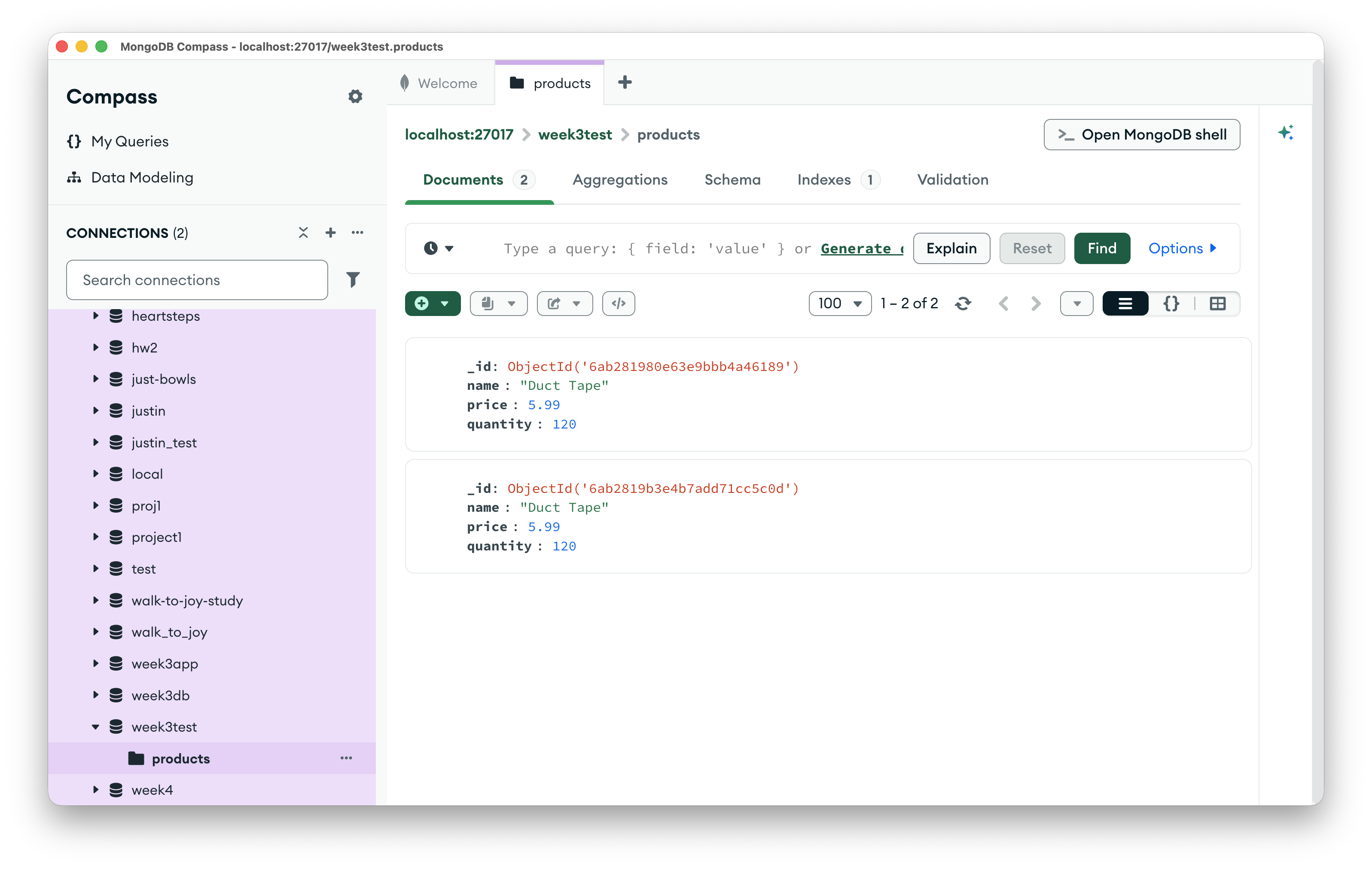This screenshot has height=869, width=1372.
Task: Collapse all connections icon
Action: click(x=303, y=232)
